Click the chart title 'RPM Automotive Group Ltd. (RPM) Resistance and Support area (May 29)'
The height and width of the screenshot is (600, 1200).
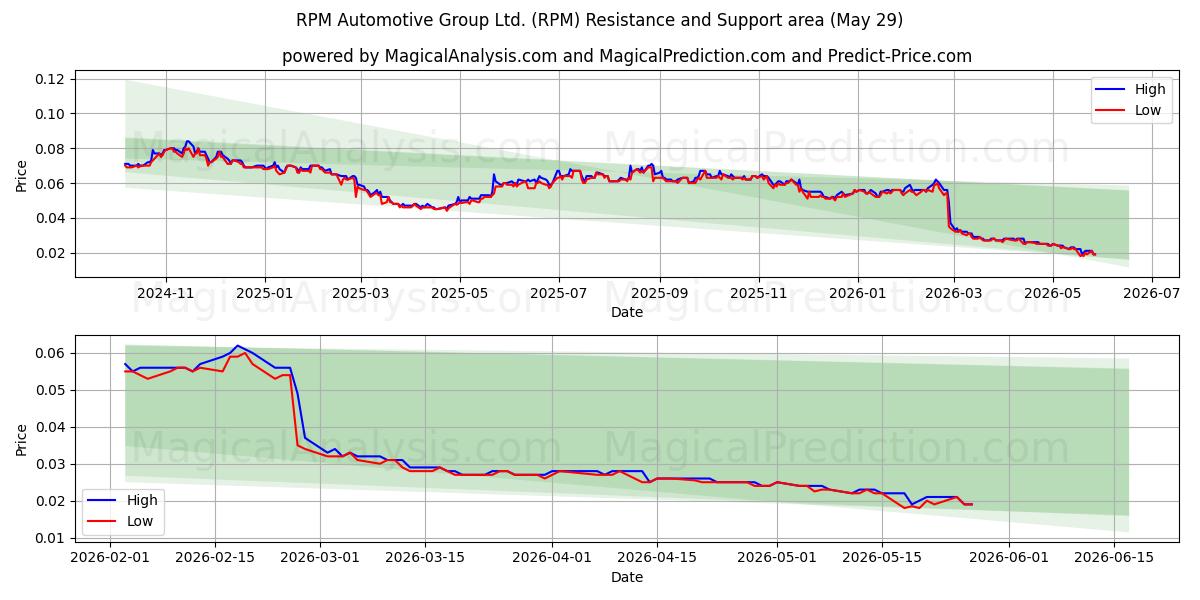tap(600, 20)
